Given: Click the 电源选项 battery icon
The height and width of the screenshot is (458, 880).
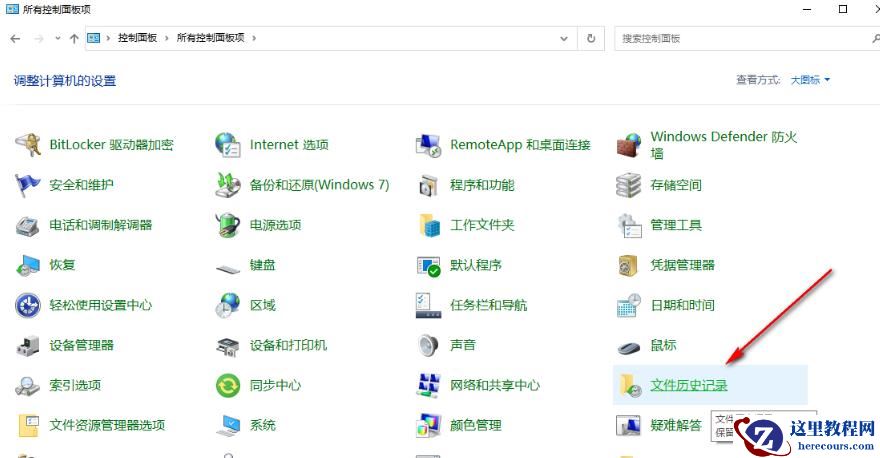Looking at the screenshot, I should 228,225.
